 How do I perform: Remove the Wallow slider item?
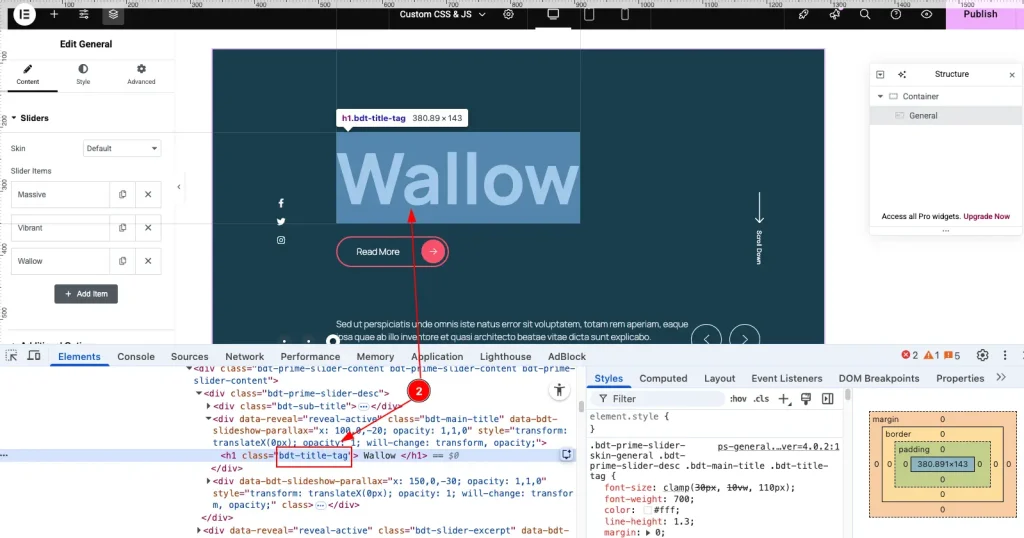point(148,261)
